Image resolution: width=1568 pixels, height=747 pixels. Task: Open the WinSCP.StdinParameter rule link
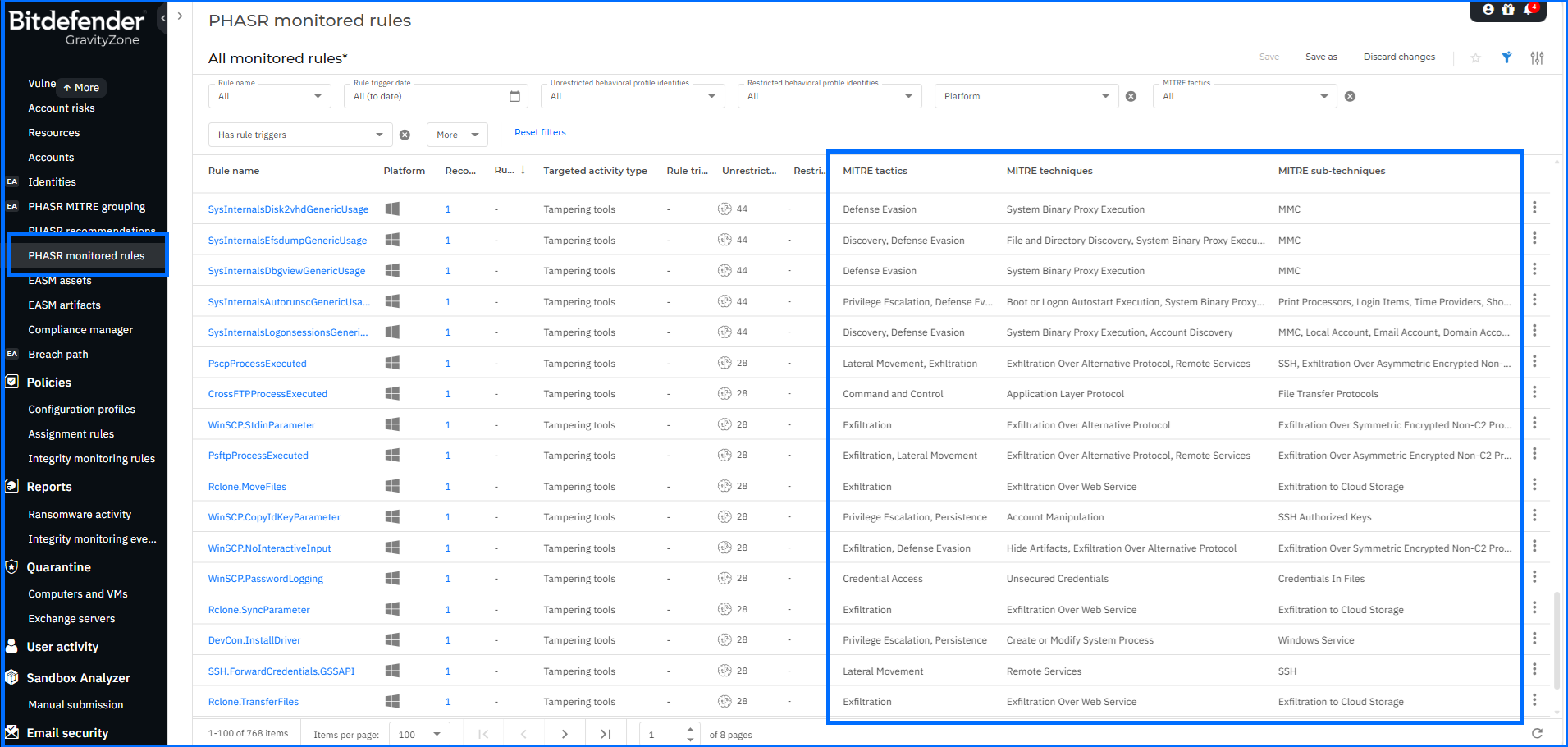pyautogui.click(x=262, y=424)
